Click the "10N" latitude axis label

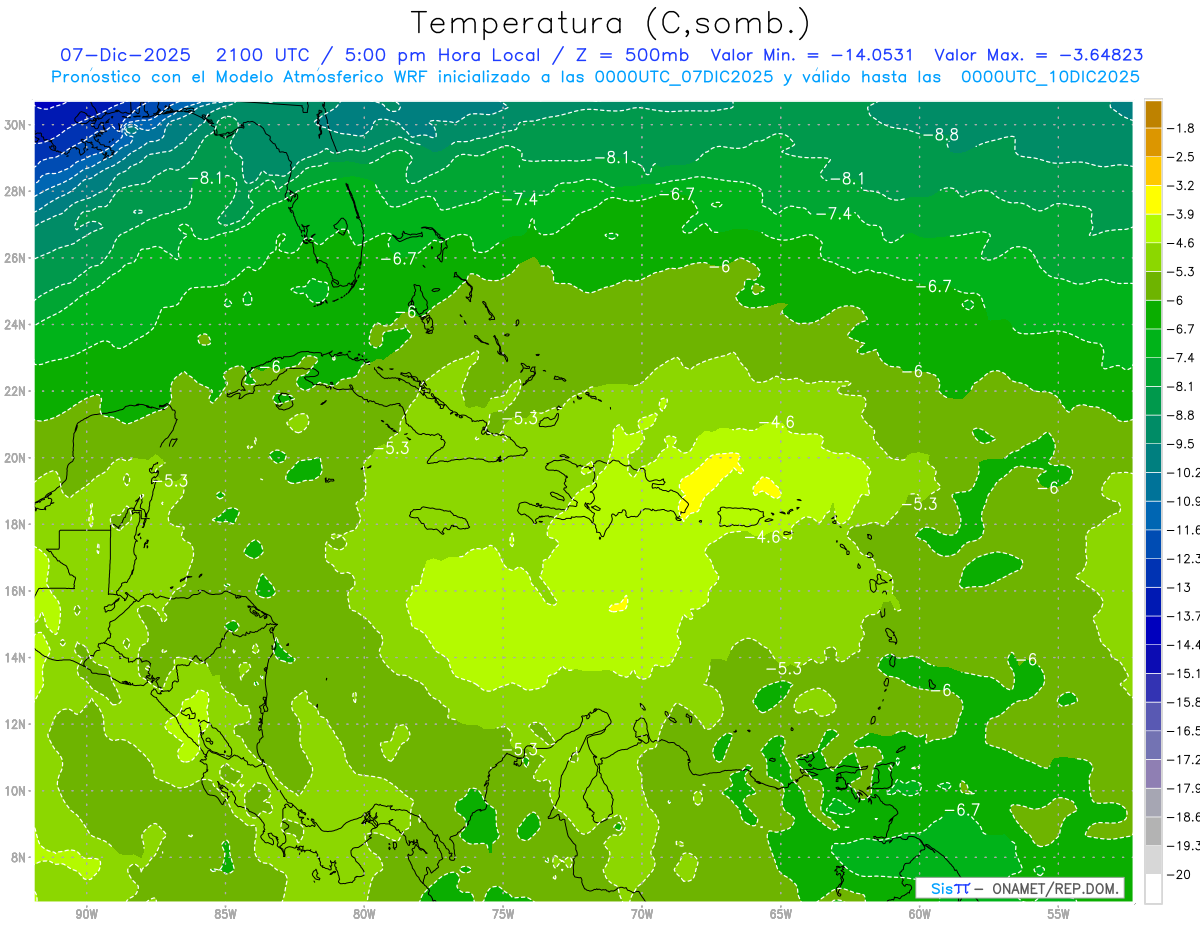(17, 791)
